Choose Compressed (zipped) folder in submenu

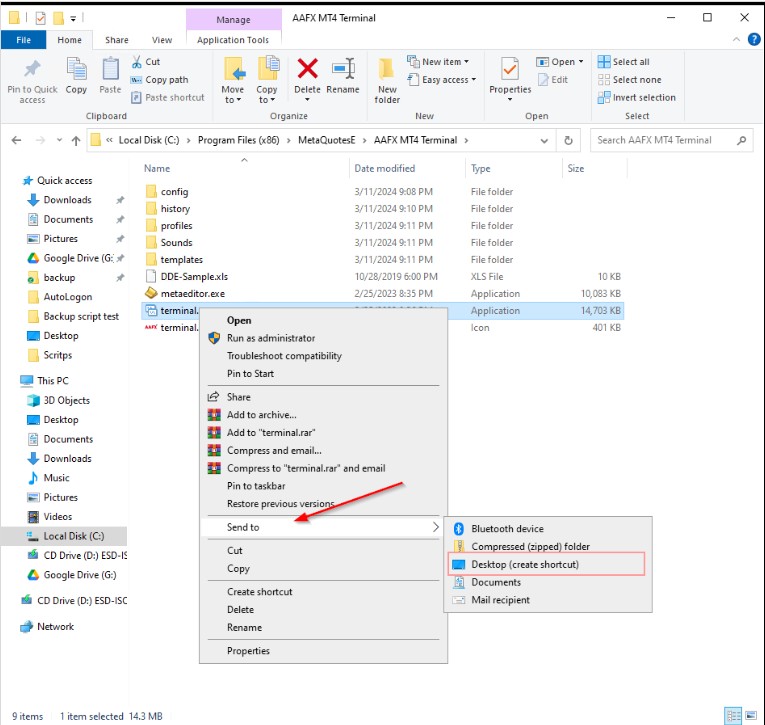pyautogui.click(x=530, y=546)
